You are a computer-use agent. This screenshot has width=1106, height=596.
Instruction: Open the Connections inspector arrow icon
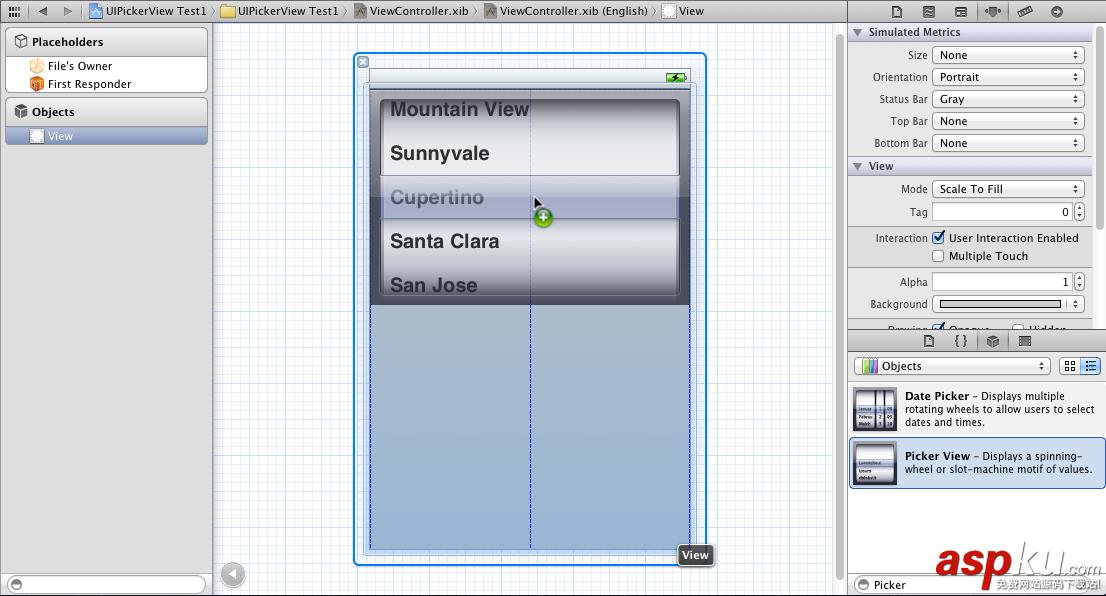point(1055,11)
